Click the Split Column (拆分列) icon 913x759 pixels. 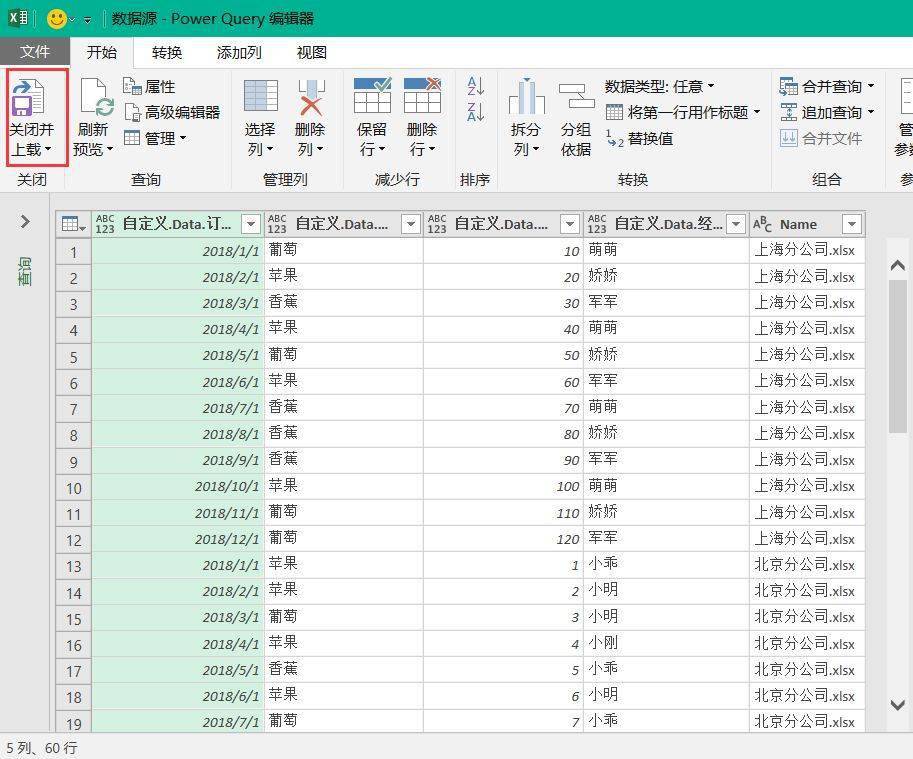526,97
